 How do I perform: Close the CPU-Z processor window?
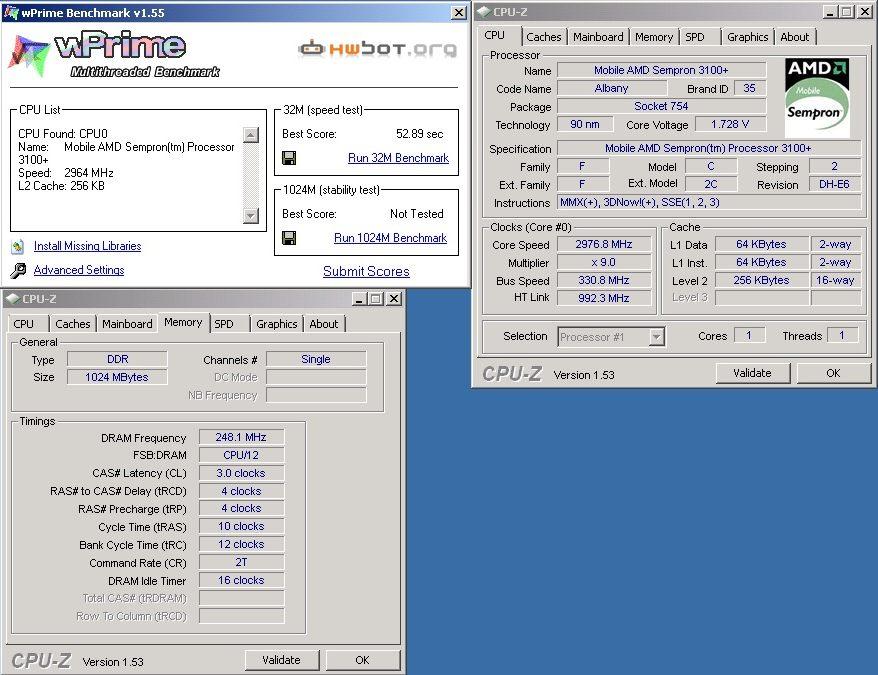click(x=865, y=12)
